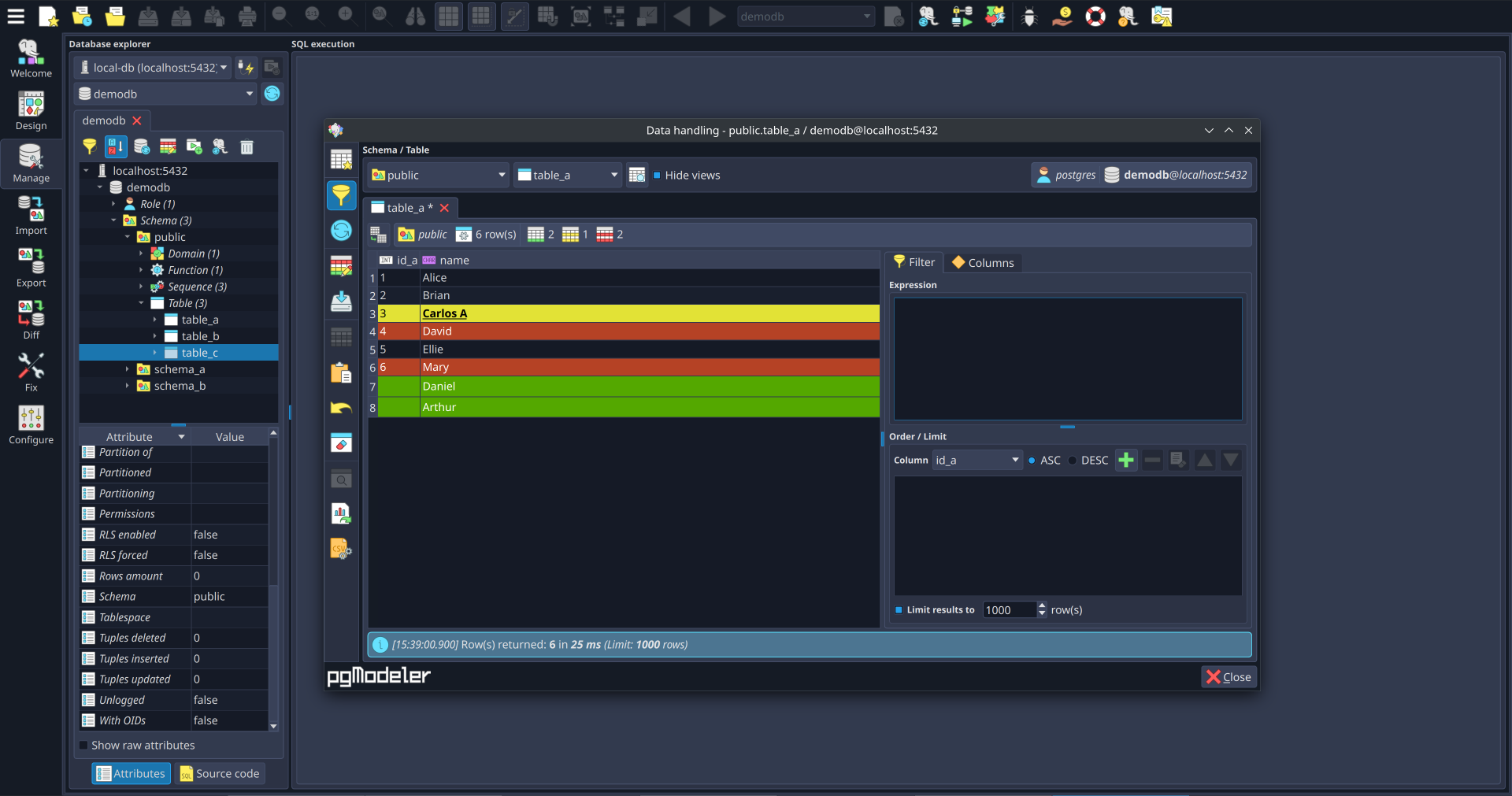Screen dimensions: 1512x796
Task: Toggle the Hide views checkbox
Action: click(659, 175)
